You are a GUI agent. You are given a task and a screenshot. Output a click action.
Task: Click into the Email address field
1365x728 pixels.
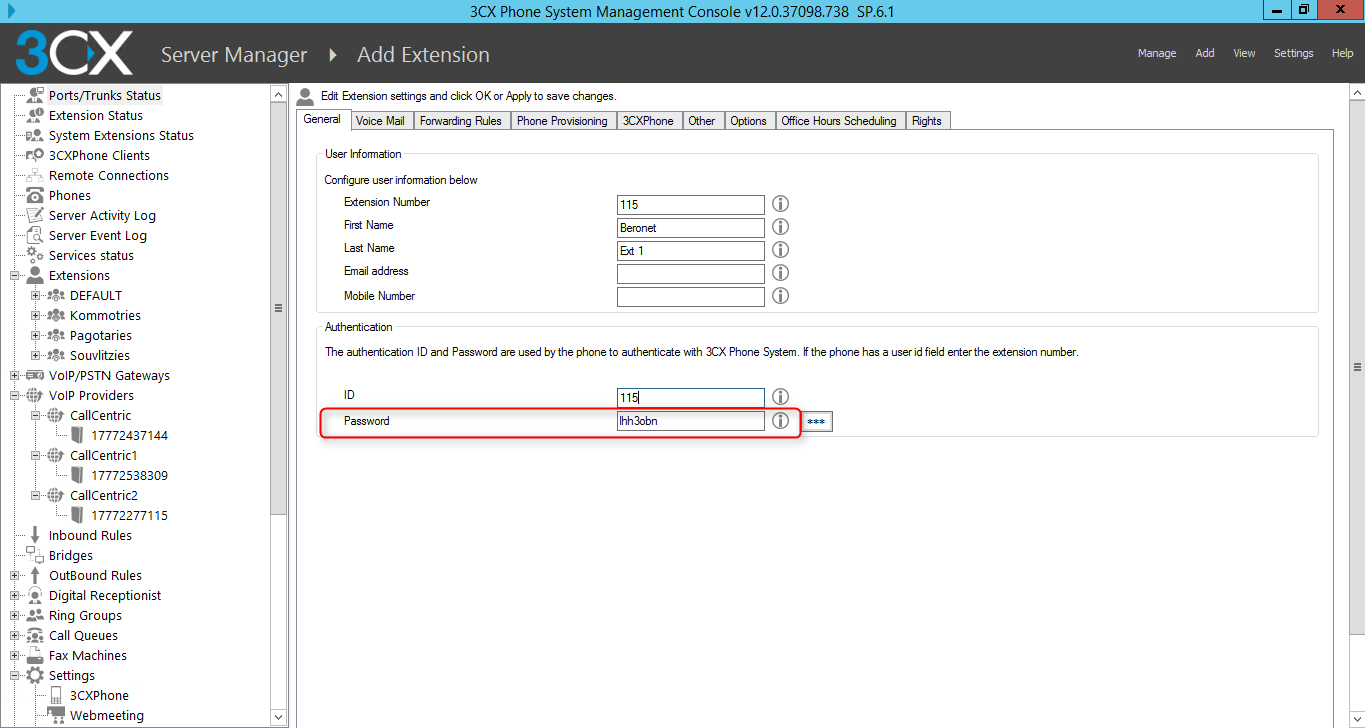pos(691,273)
